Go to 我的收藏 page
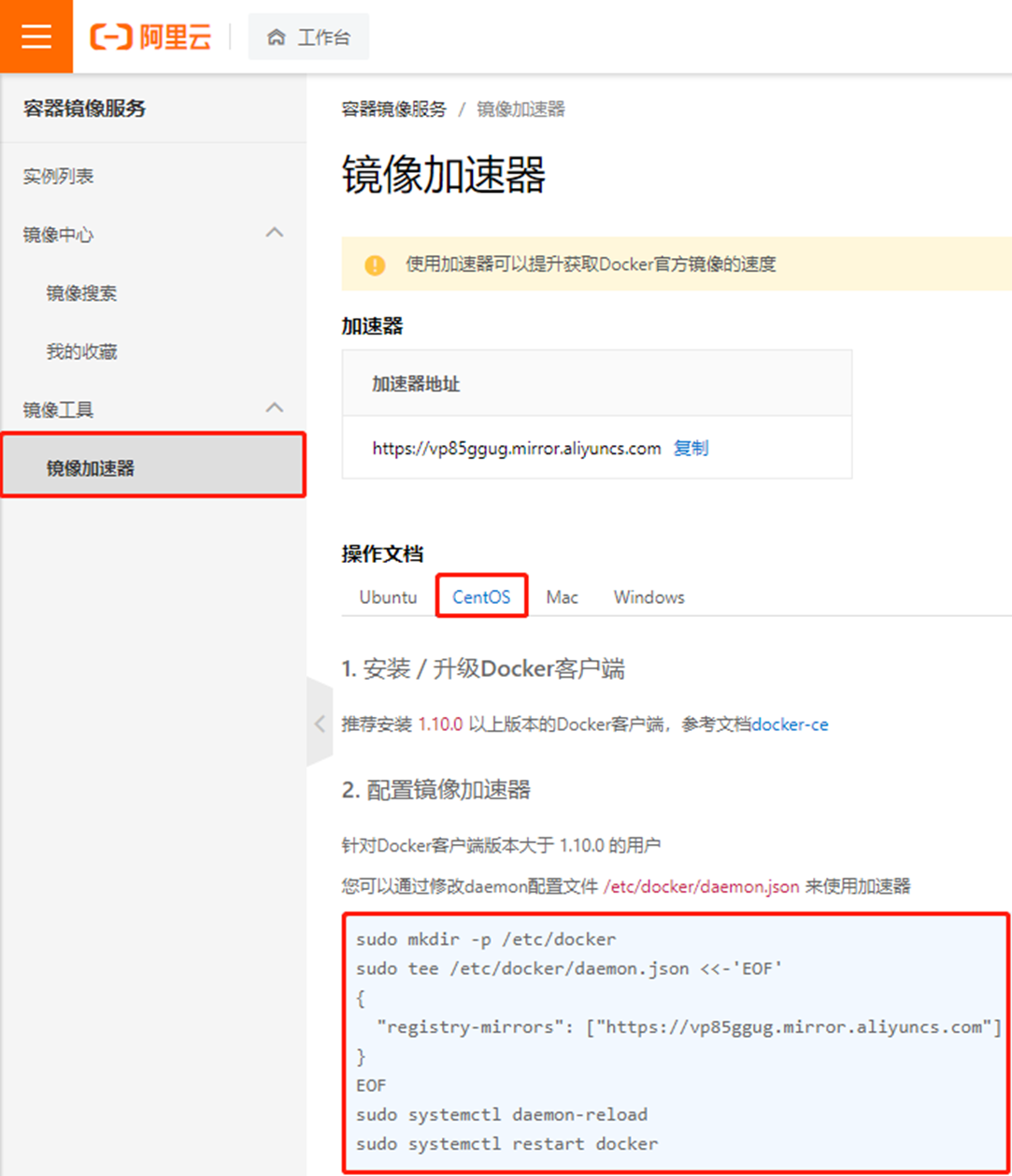 (x=82, y=351)
